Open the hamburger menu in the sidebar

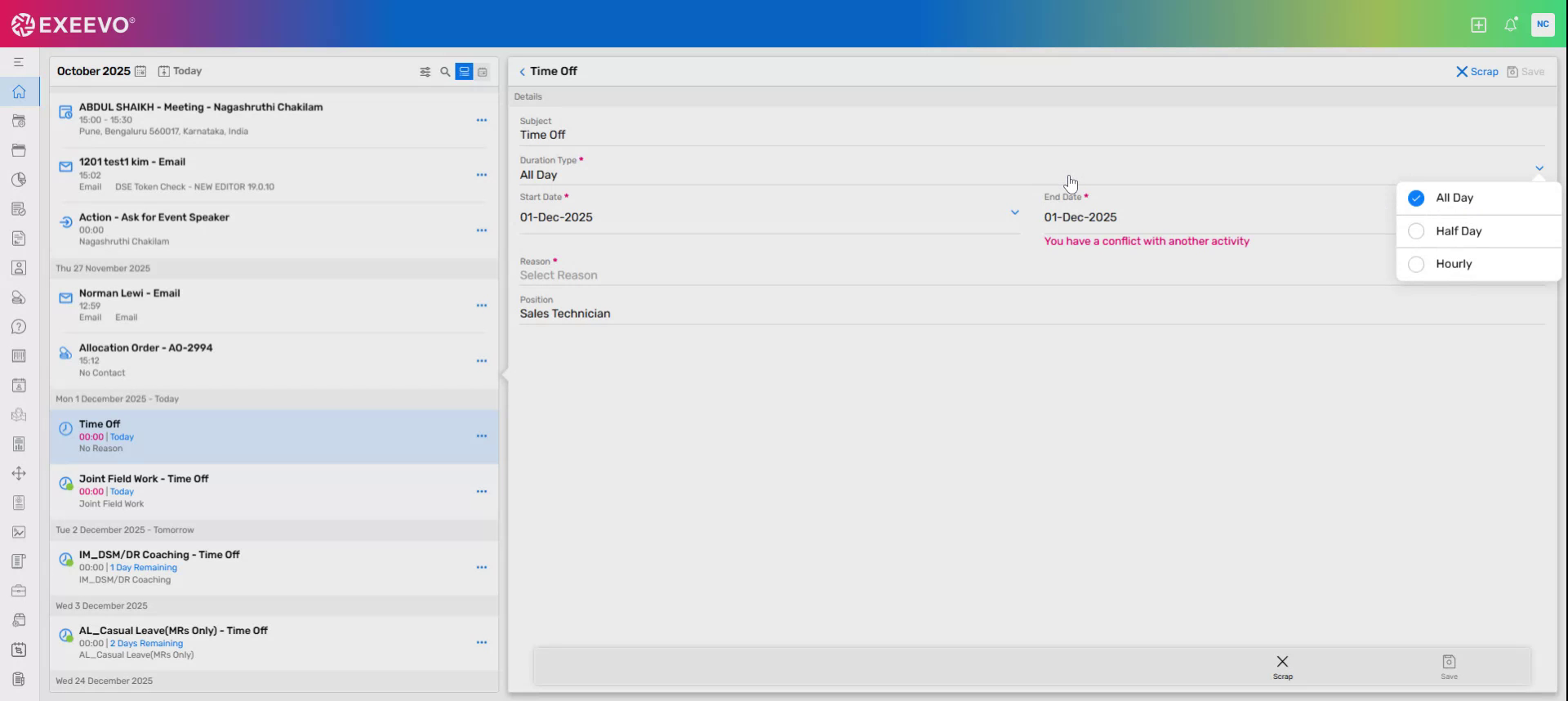coord(19,62)
